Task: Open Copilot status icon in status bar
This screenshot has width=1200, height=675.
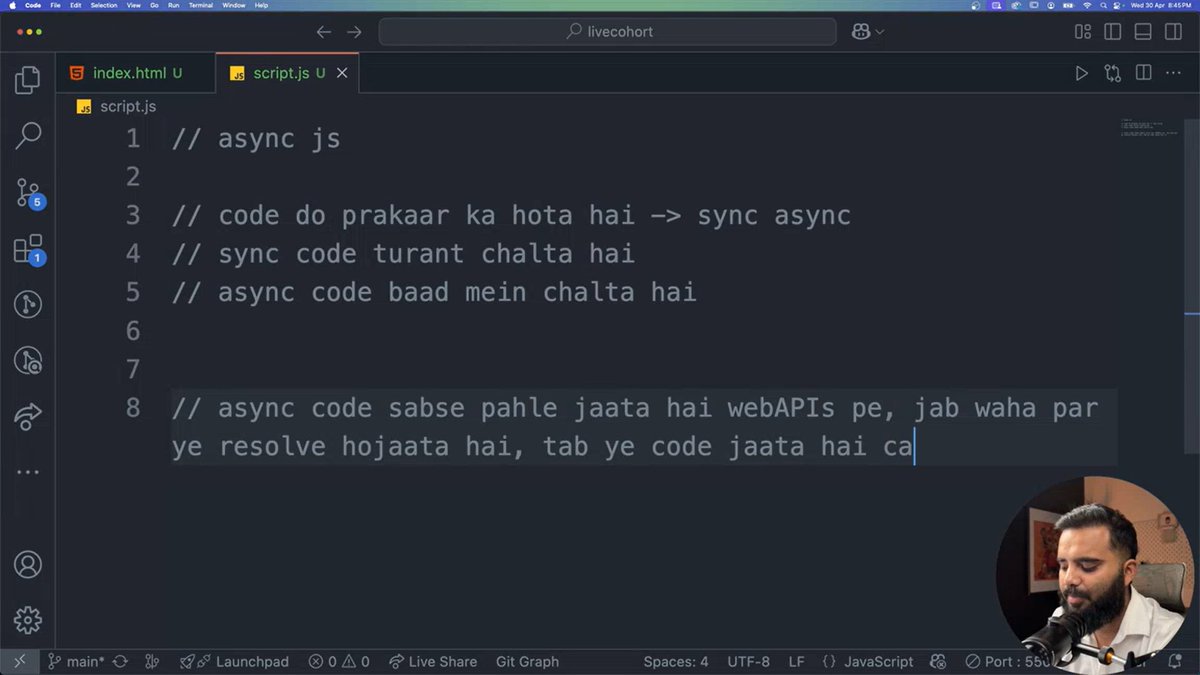Action: tap(938, 661)
